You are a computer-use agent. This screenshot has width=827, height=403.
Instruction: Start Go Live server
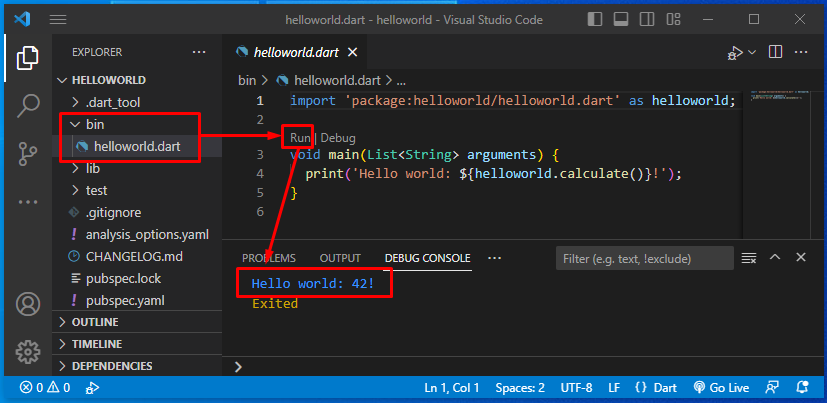[x=721, y=388]
